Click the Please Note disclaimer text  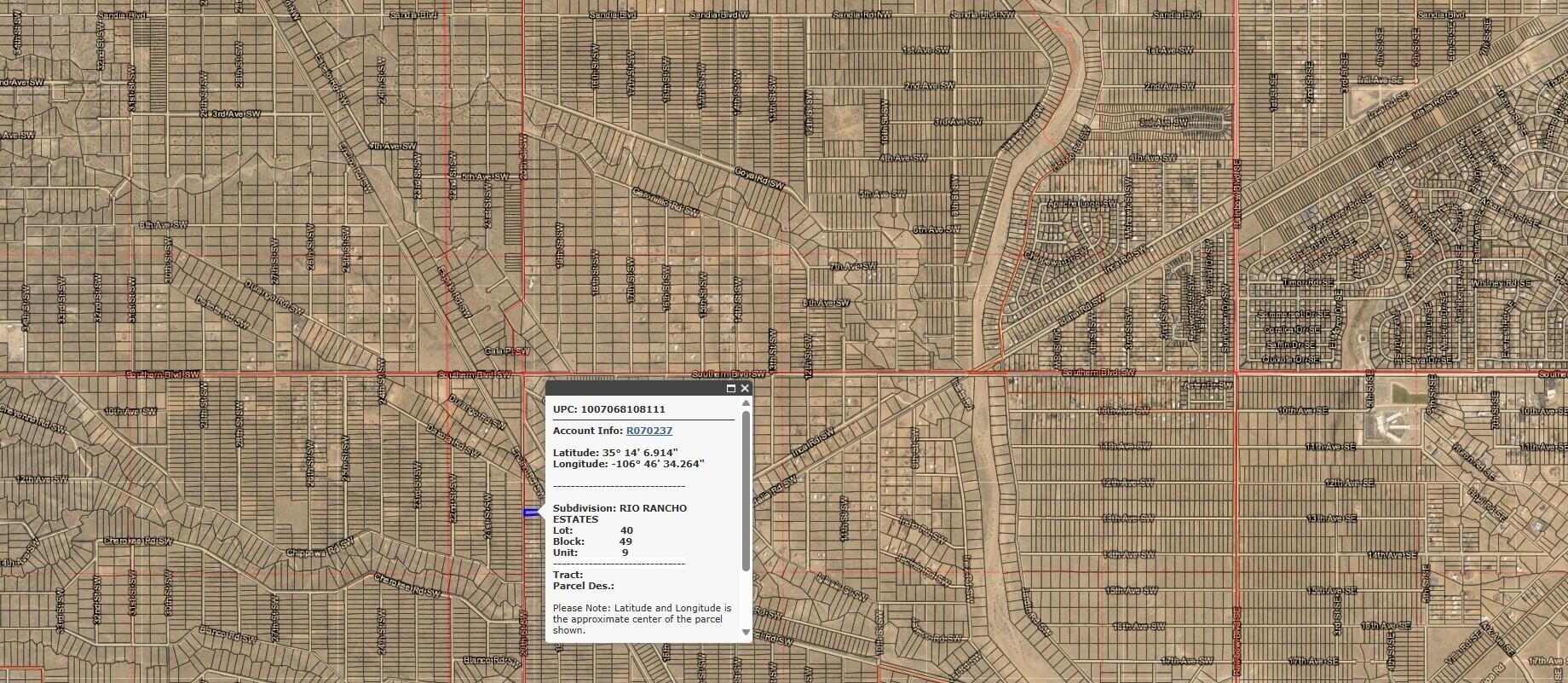641,619
